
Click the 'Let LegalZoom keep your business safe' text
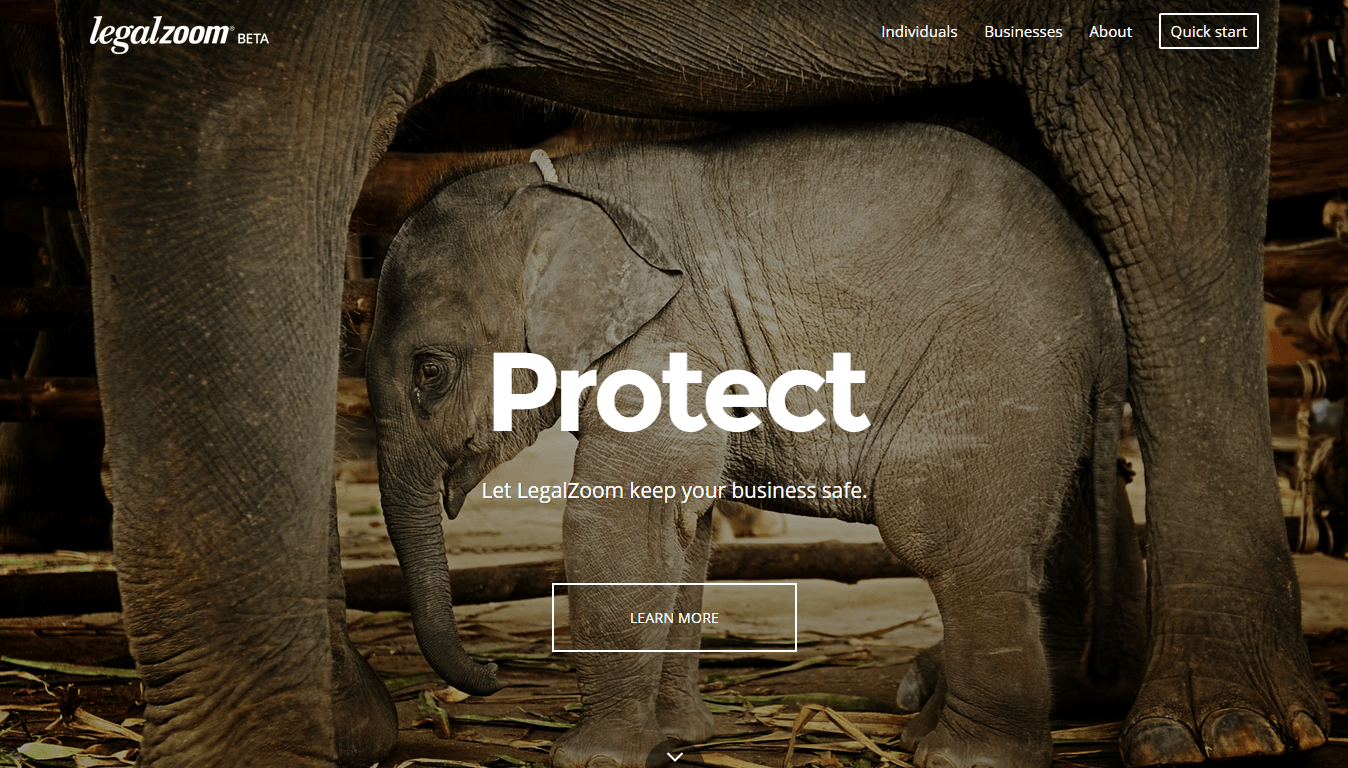(x=674, y=490)
